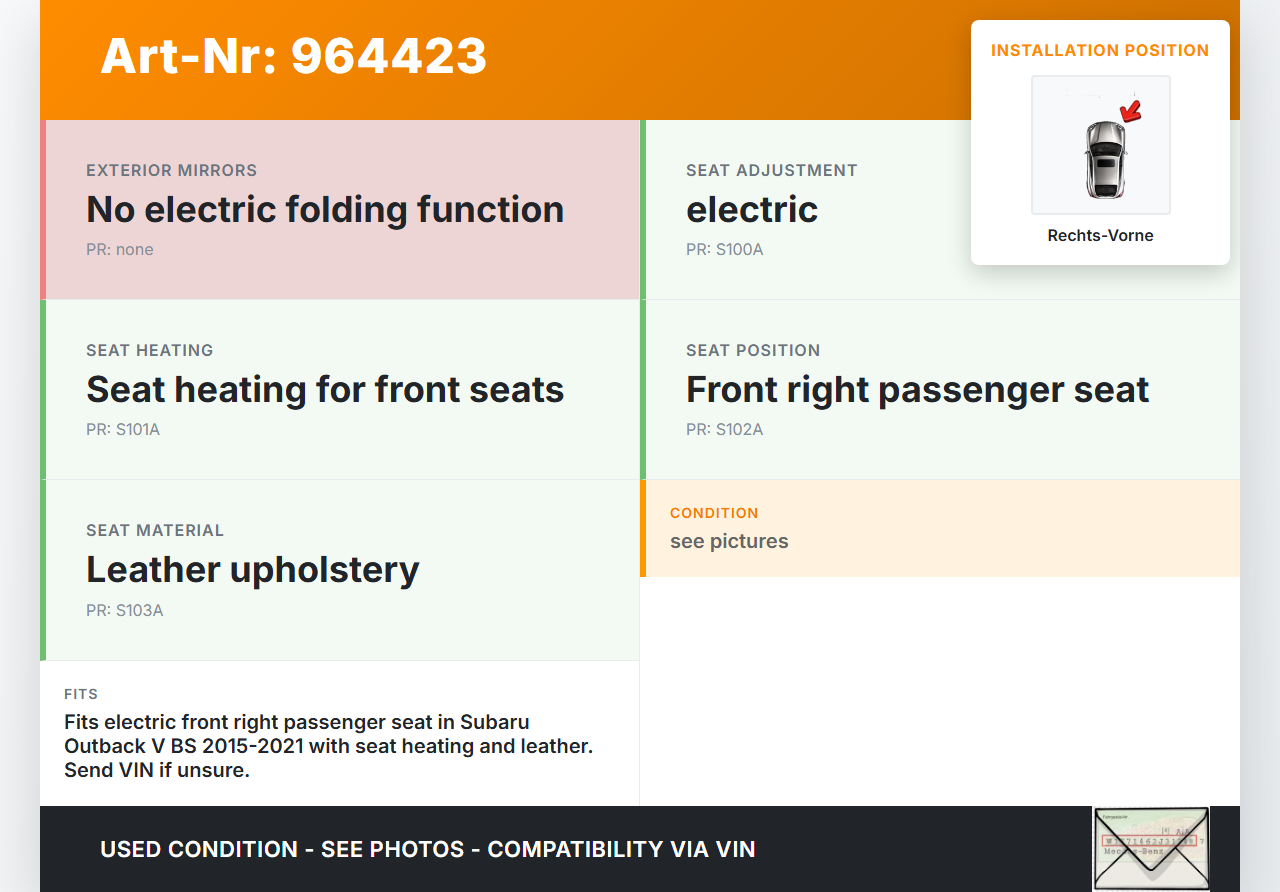This screenshot has height=892, width=1280.
Task: Click the VIN envelope icon
Action: tap(1150, 848)
